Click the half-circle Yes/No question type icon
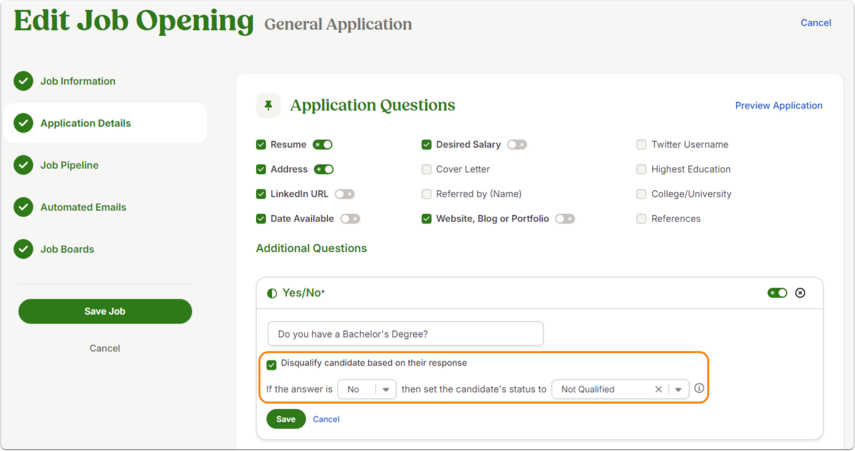Viewport: 855px width, 451px height. pyautogui.click(x=272, y=293)
